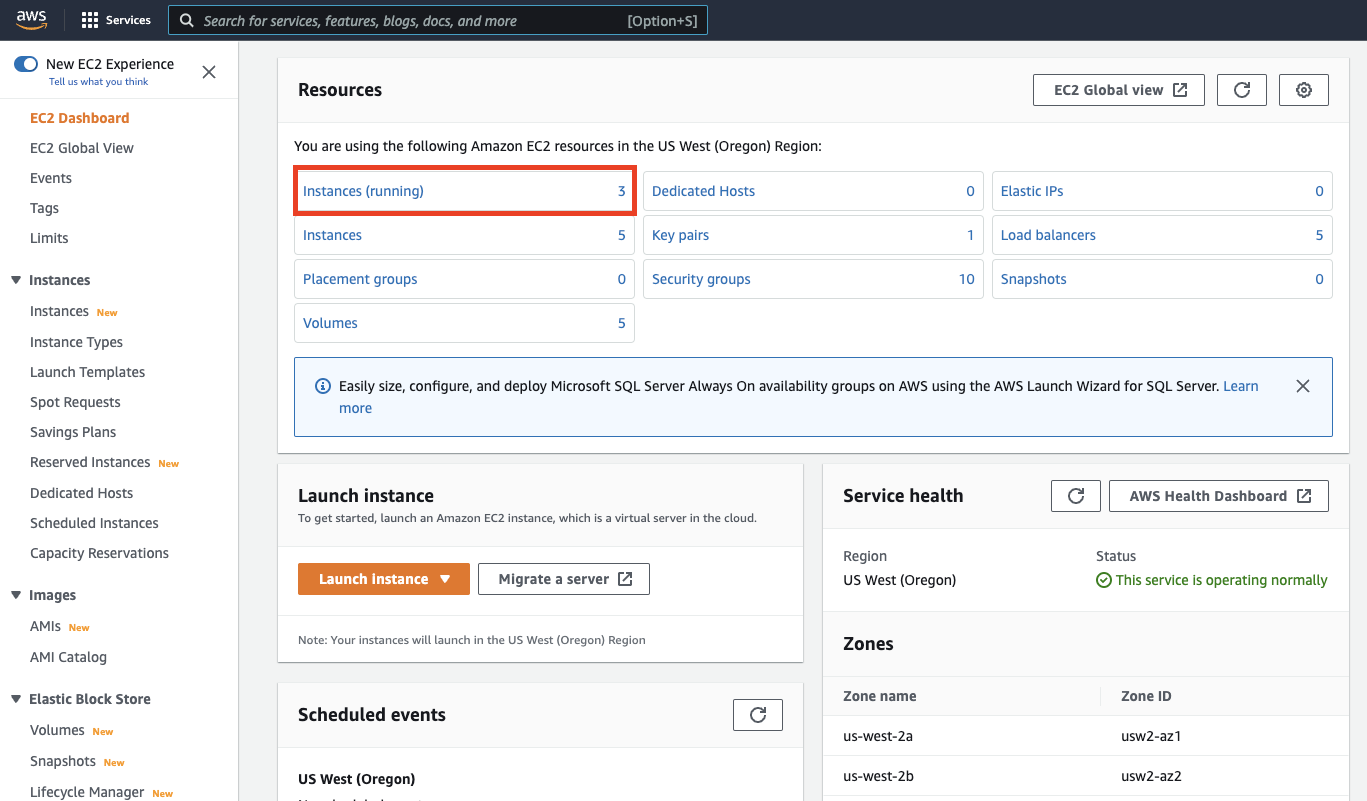
Task: Click 'This service is operating normally' status
Action: (1222, 580)
